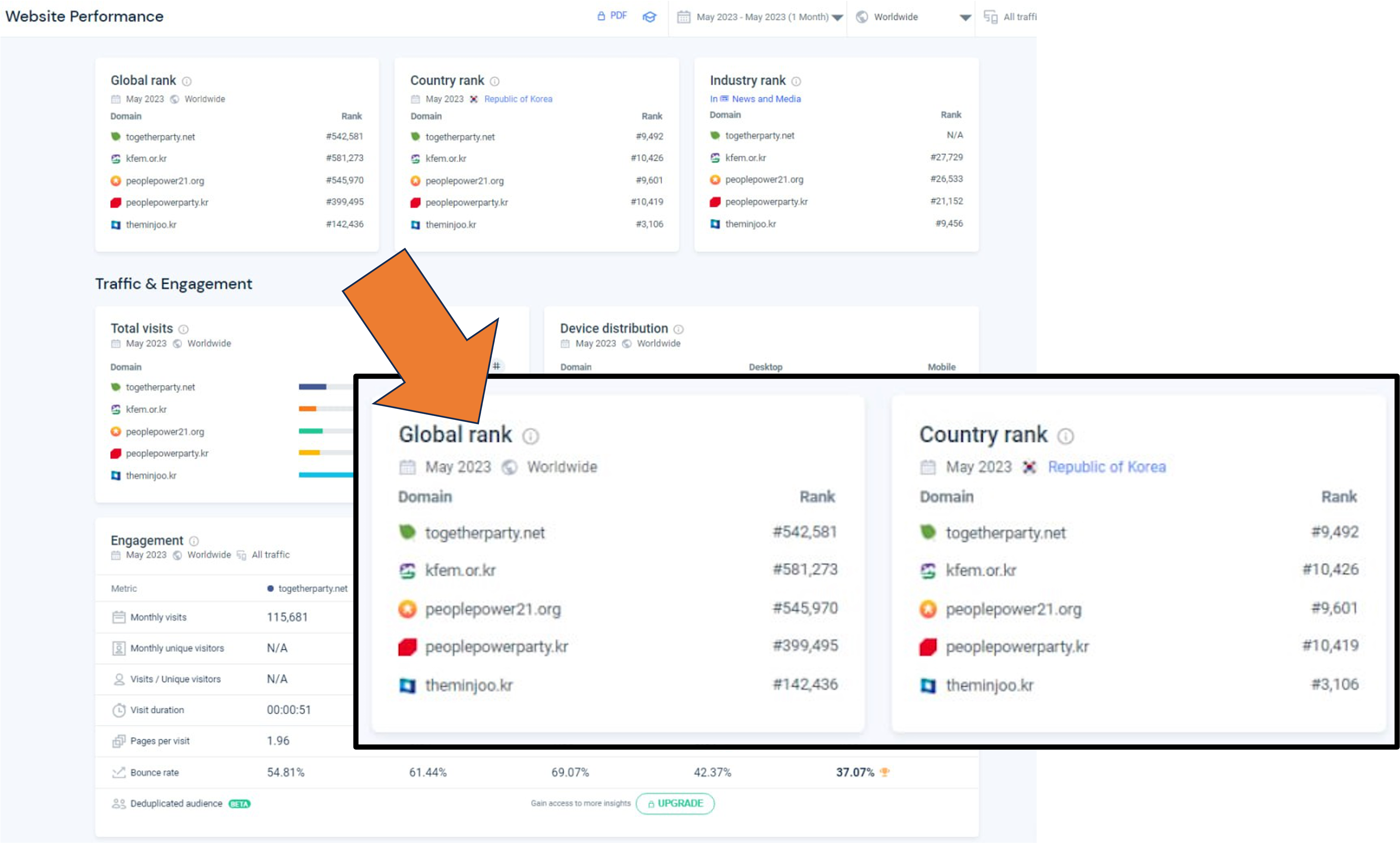1400x843 pixels.
Task: Click the calendar icon in the top bar
Action: point(683,17)
